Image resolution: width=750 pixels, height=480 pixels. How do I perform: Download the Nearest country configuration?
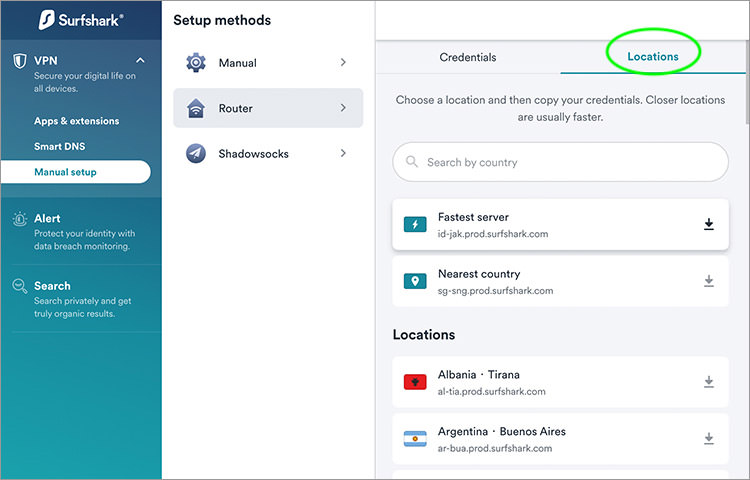tap(709, 281)
